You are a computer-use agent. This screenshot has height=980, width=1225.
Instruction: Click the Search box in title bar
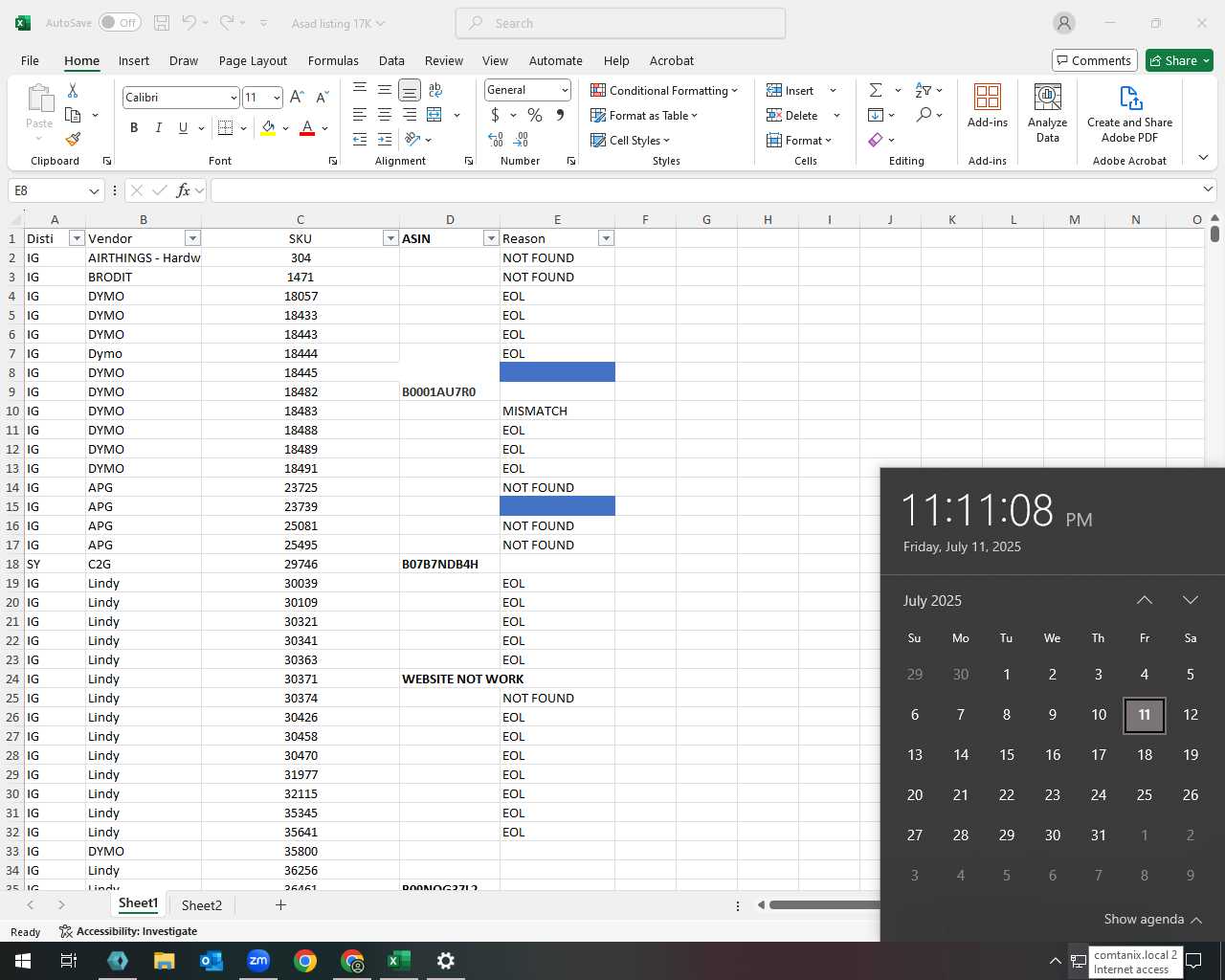click(620, 23)
